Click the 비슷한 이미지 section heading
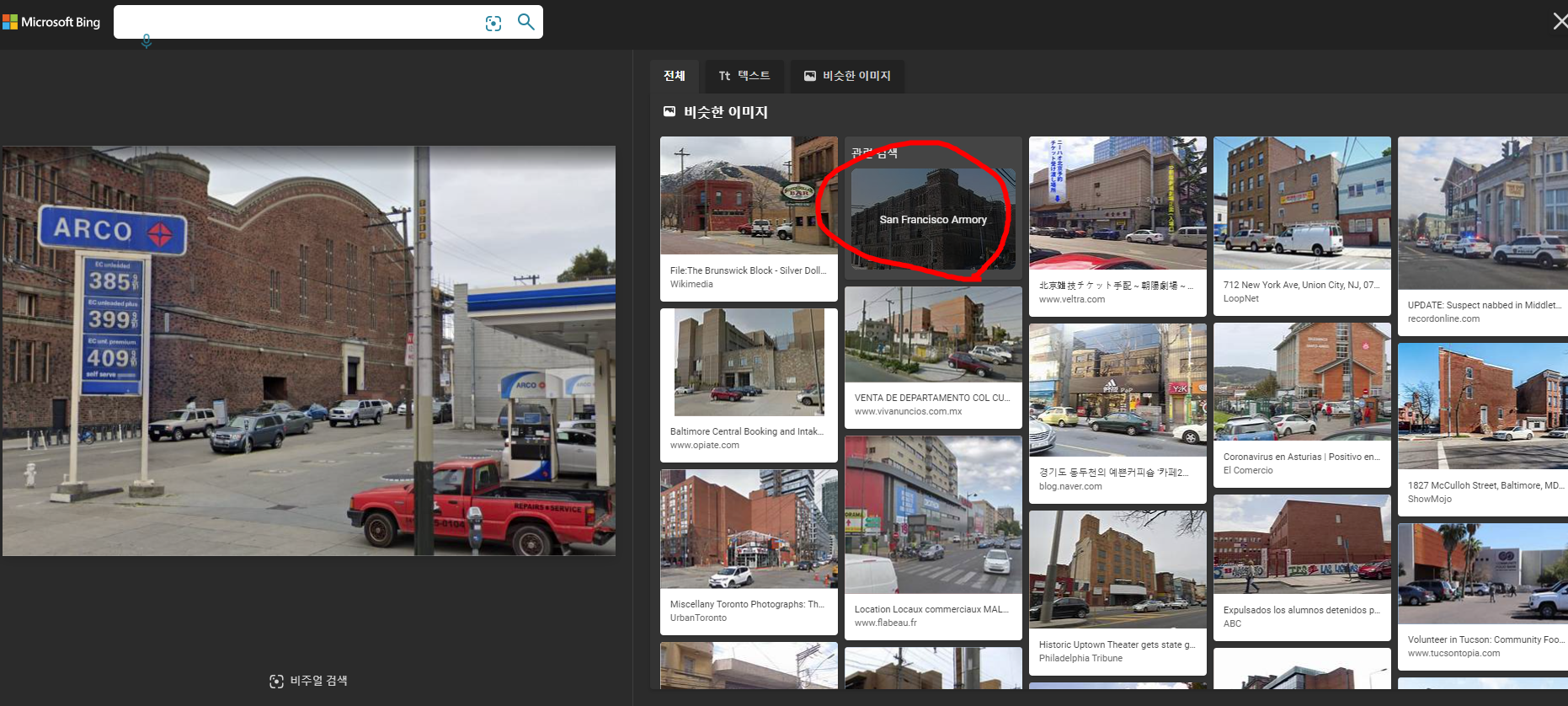The width and height of the screenshot is (1568, 706). pyautogui.click(x=725, y=112)
